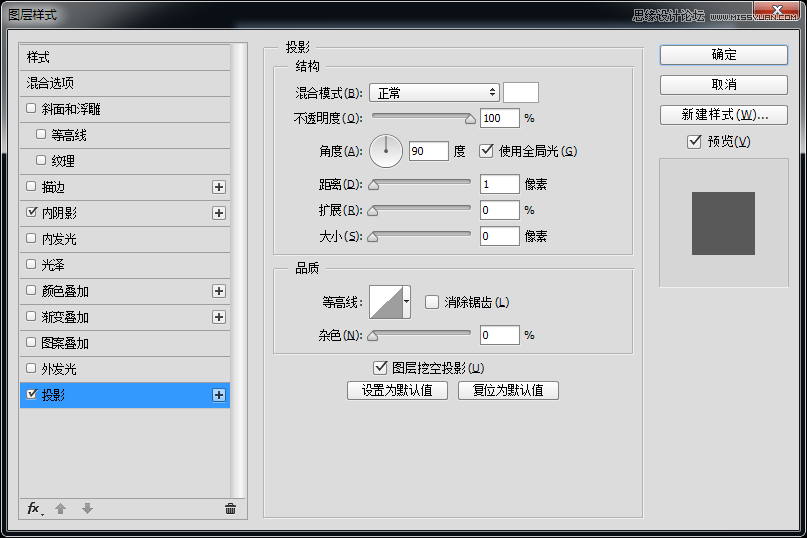This screenshot has width=807, height=538.
Task: Enable the 渐变叠加 checkbox
Action: 31,316
